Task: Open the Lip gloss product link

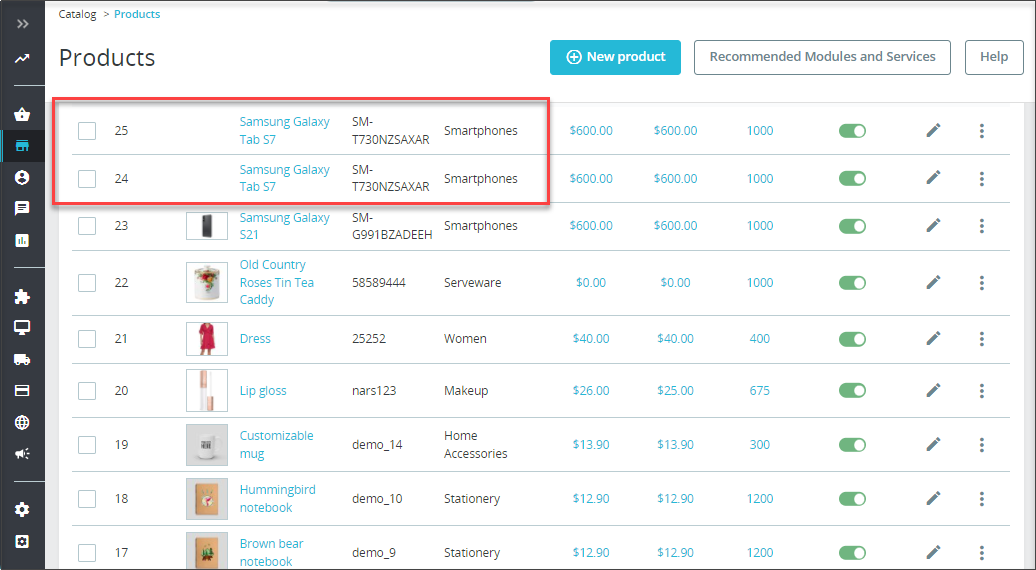Action: tap(263, 391)
